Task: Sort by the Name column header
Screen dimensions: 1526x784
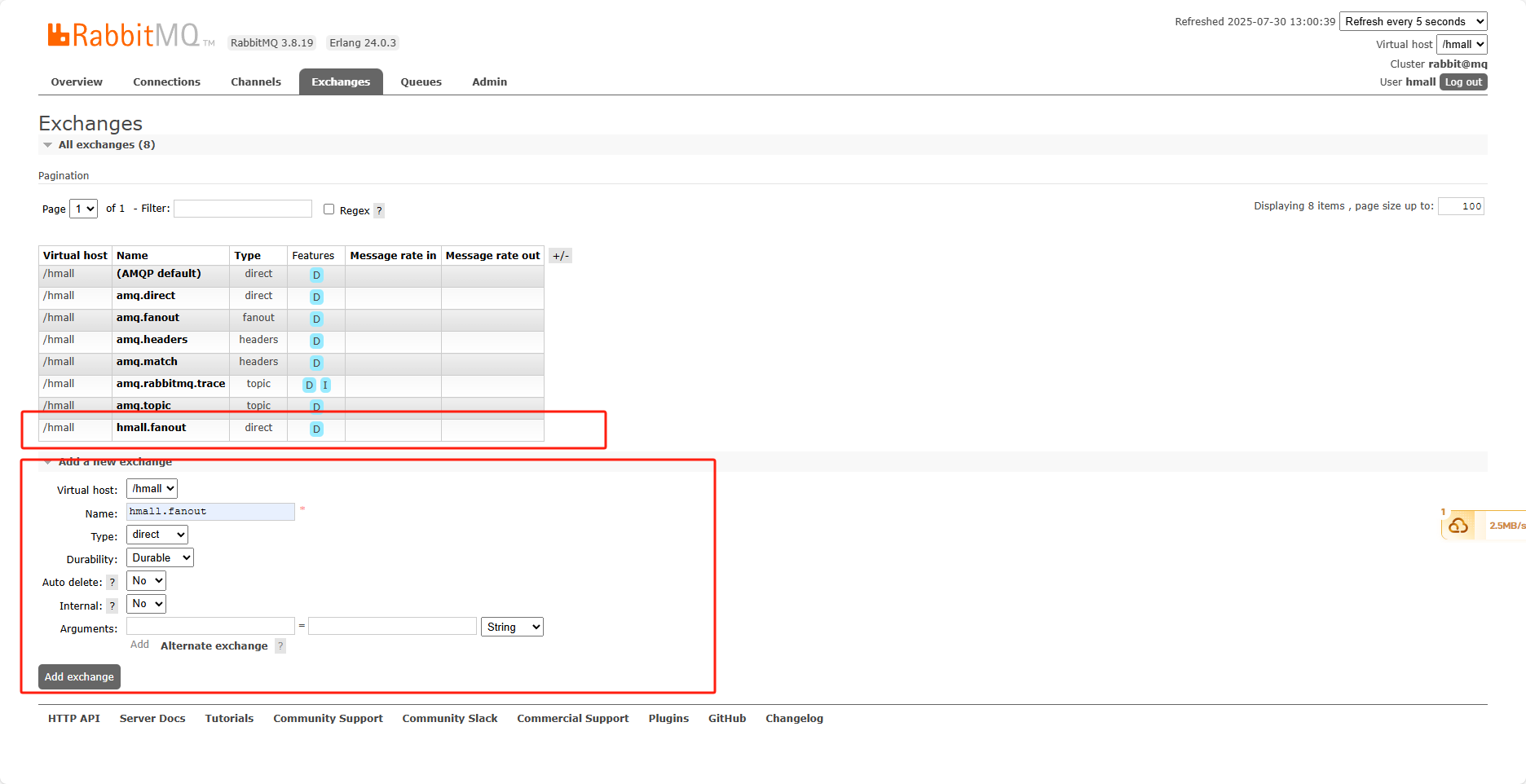Action: [x=132, y=255]
